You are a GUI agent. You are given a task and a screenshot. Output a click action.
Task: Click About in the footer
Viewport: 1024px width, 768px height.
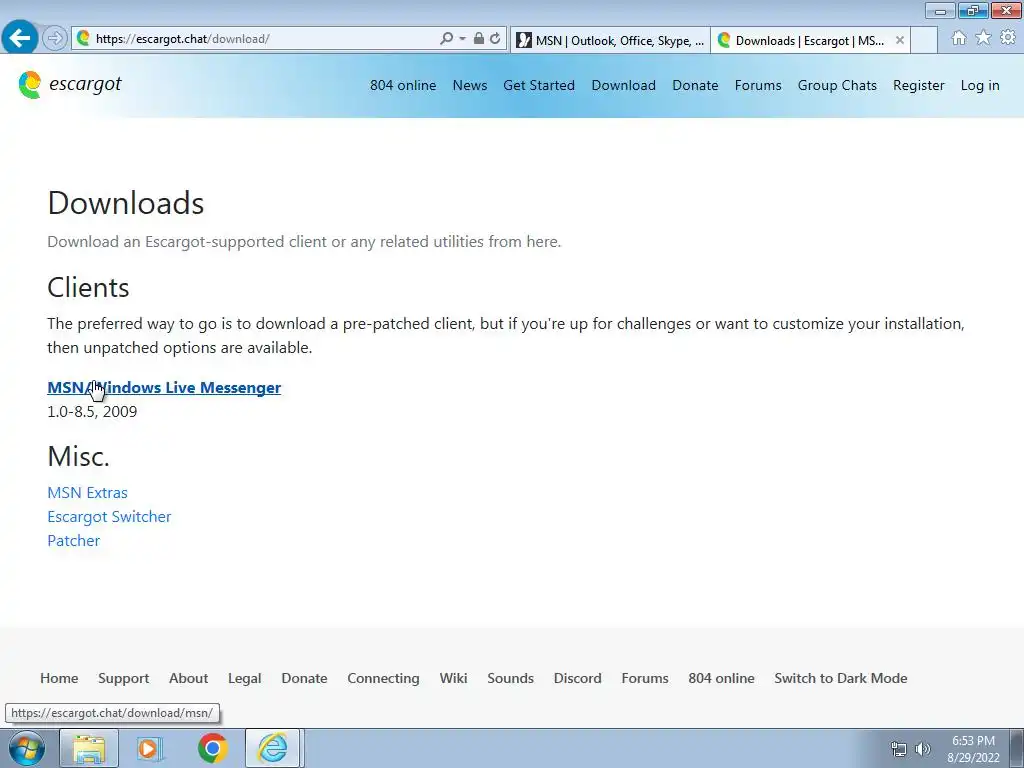188,678
